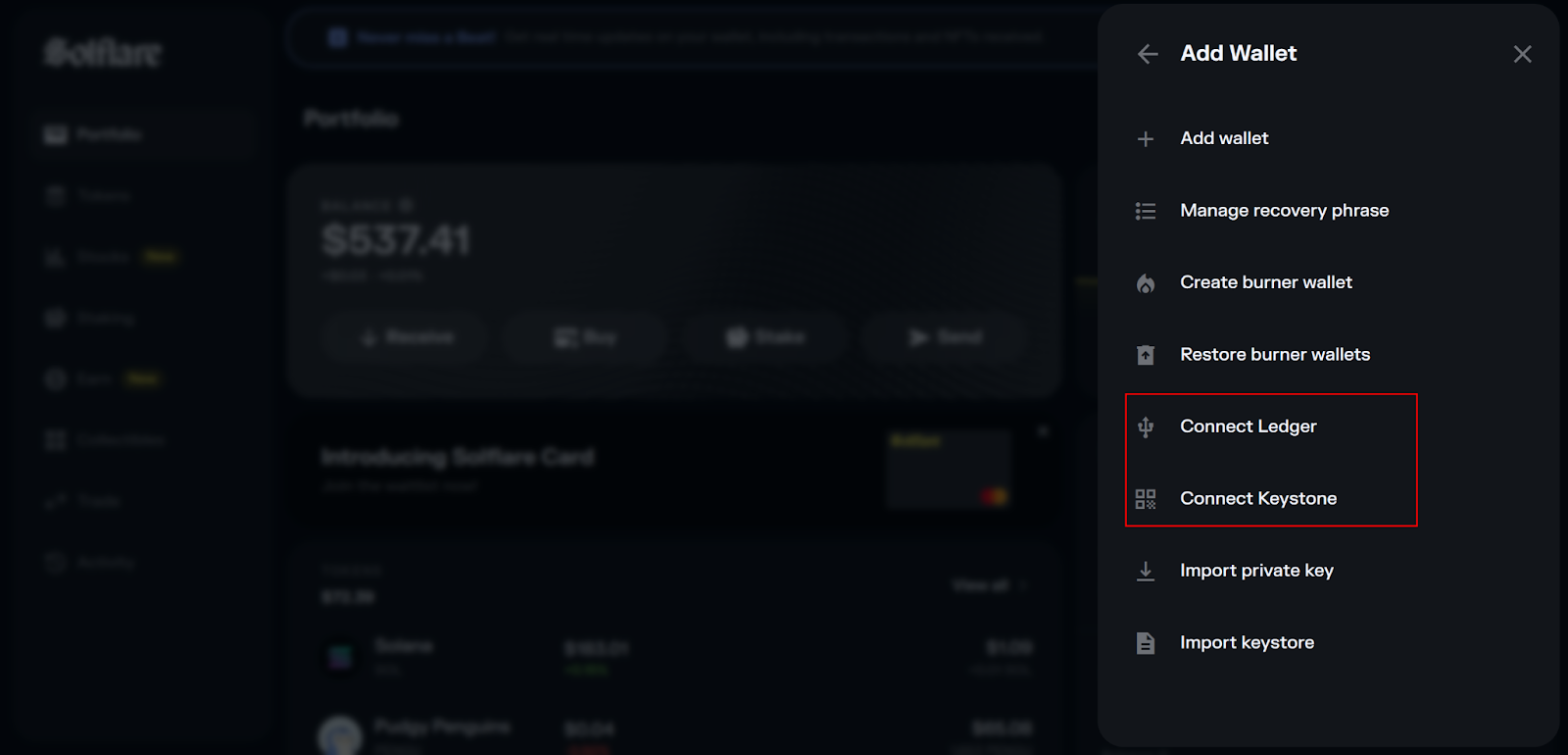1568x755 pixels.
Task: Click the USB icon for Ledger
Action: (1146, 427)
